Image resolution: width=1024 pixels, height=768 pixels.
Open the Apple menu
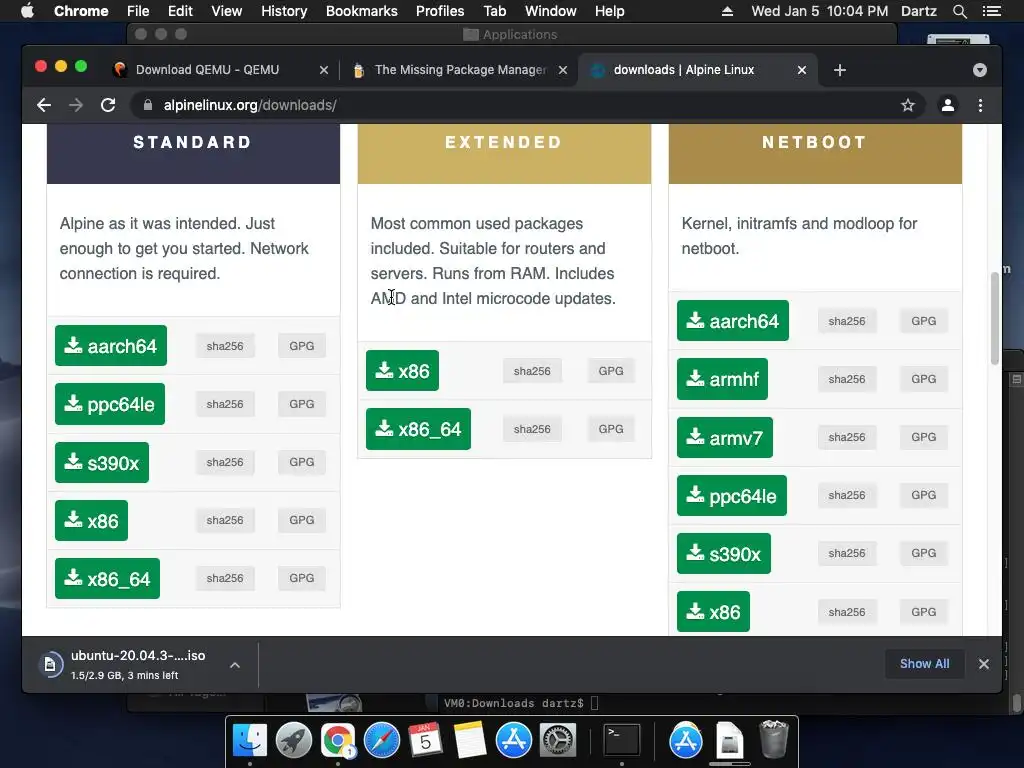27,11
